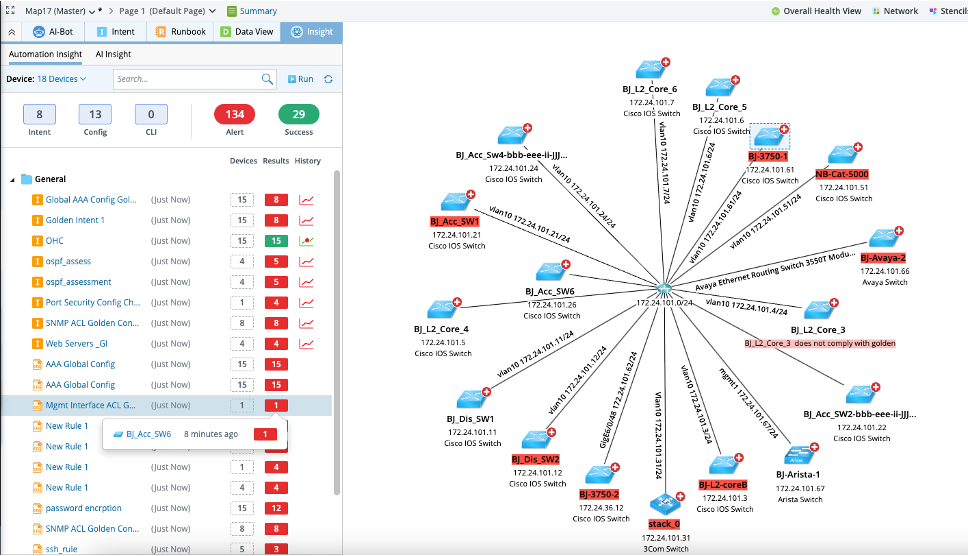Click green result 15 for OHC

click(276, 241)
